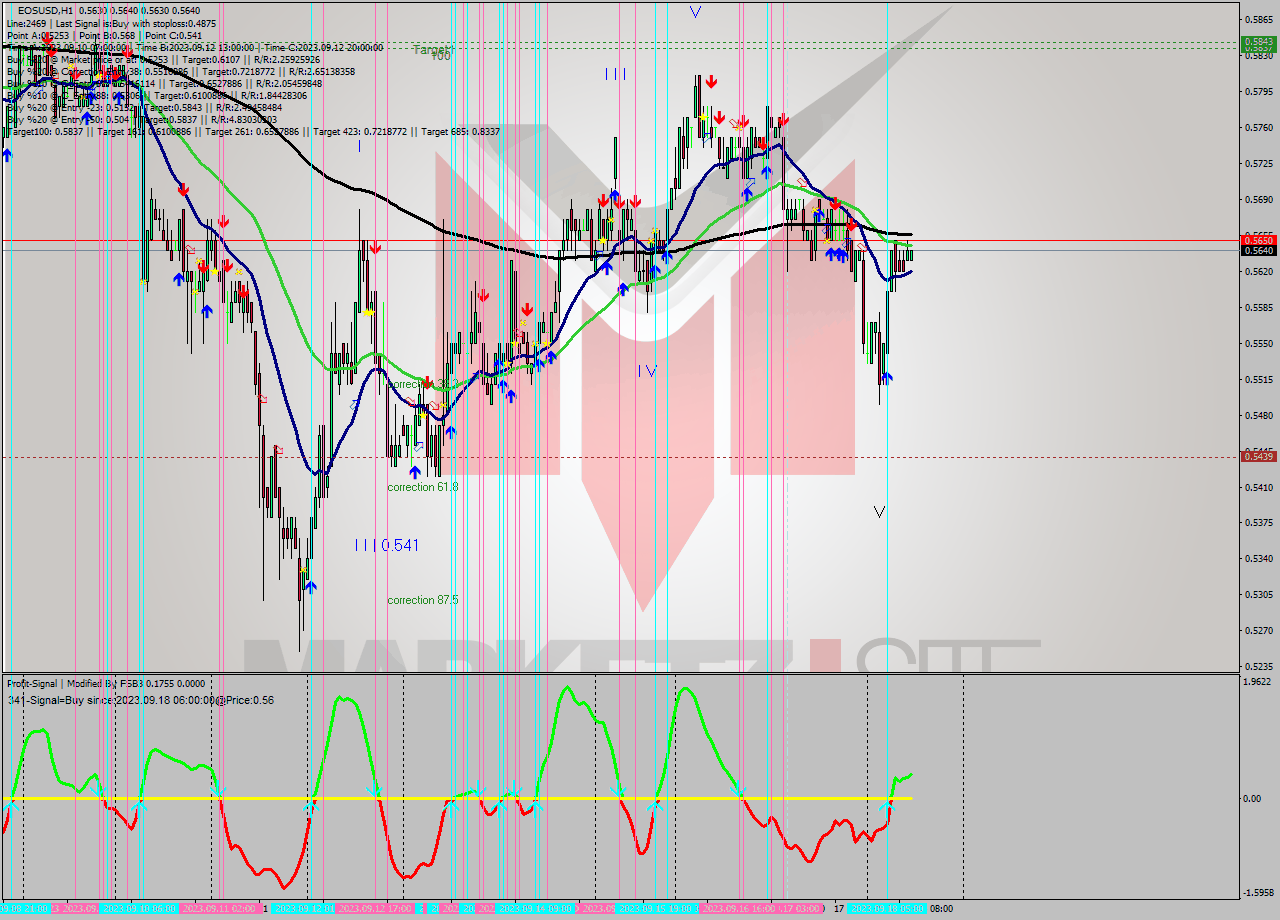Click the Roman numeral V marker above the peak

tap(697, 10)
